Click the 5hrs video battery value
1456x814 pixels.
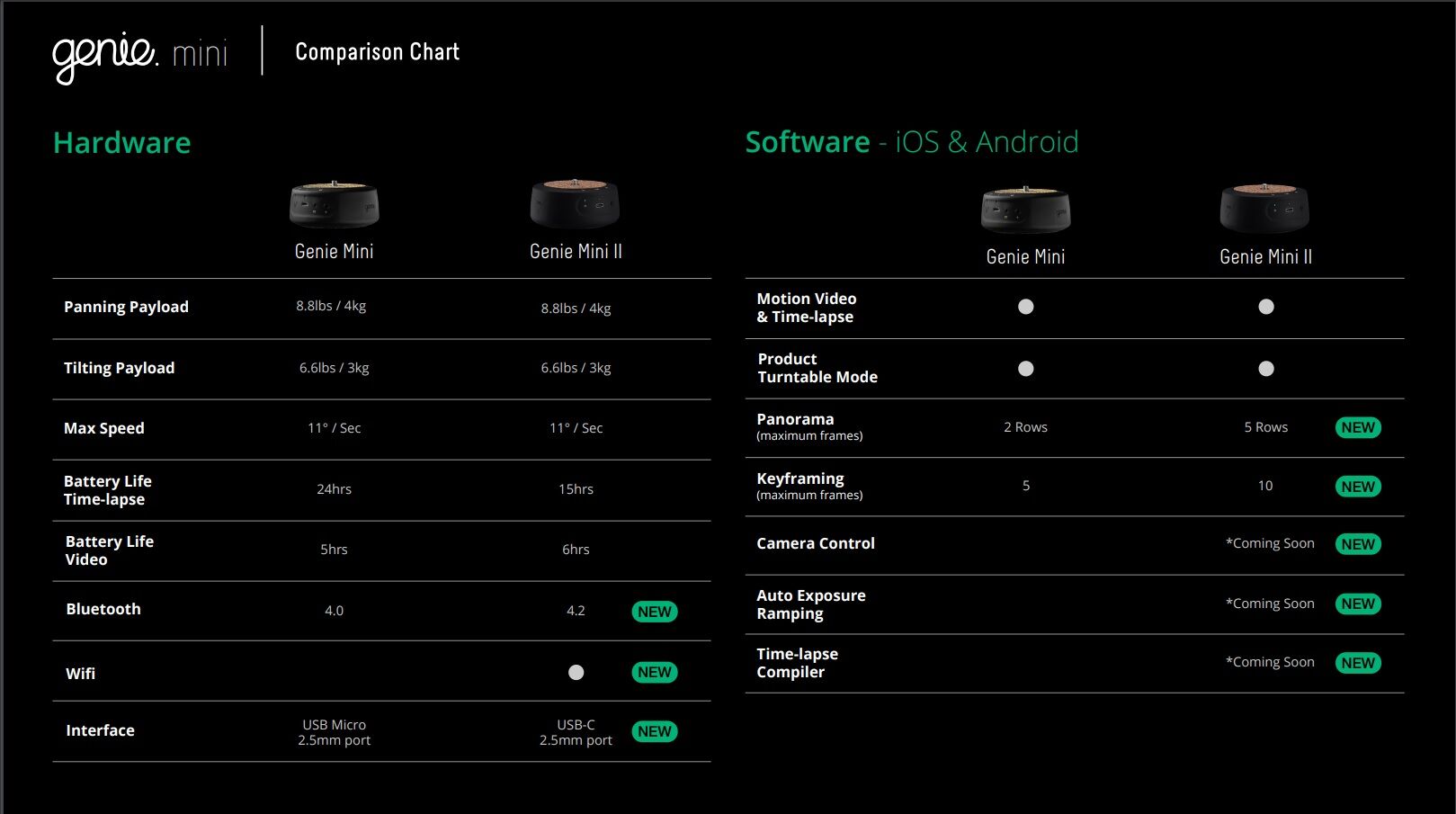[334, 550]
